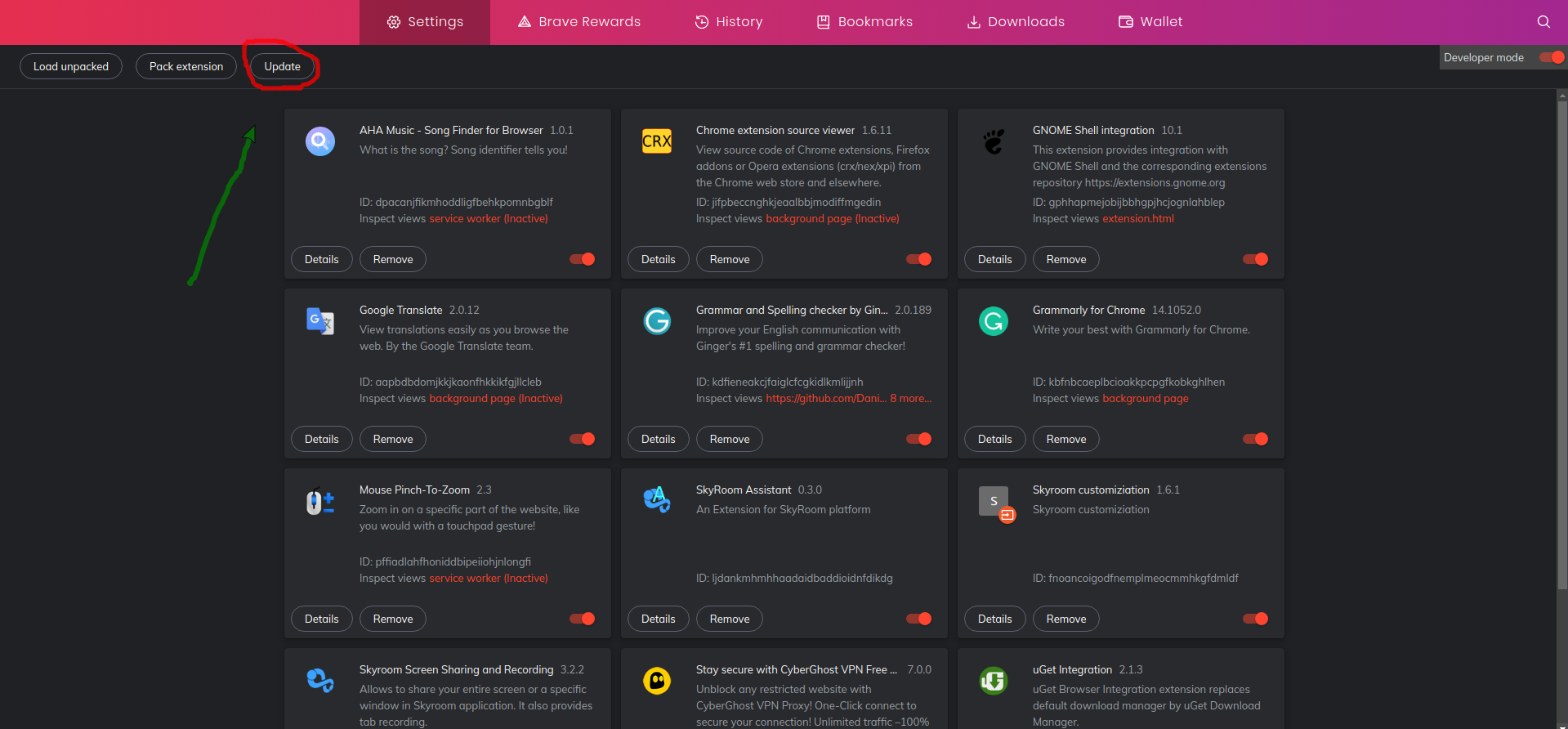Disable Chrome extension source viewer

click(x=919, y=259)
